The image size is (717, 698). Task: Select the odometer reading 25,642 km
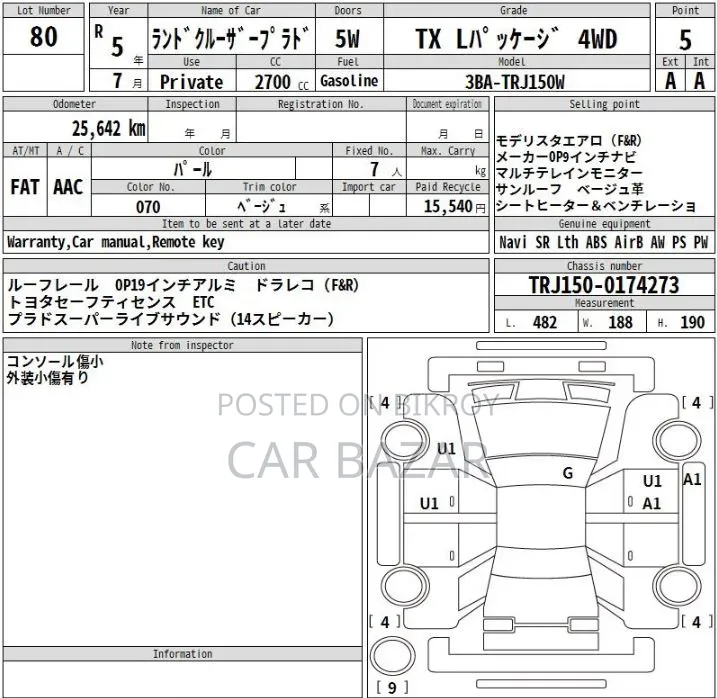[x=108, y=129]
